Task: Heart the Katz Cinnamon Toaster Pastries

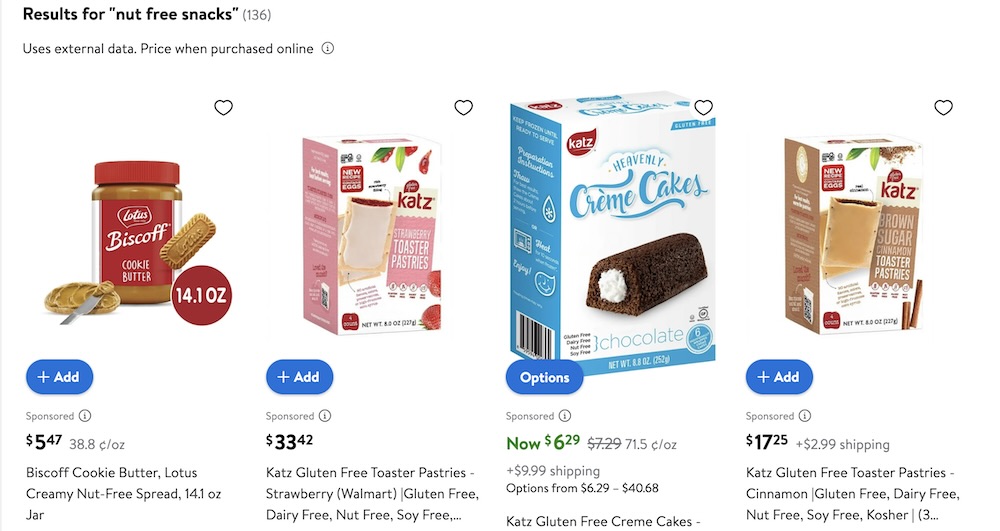Action: 943,108
